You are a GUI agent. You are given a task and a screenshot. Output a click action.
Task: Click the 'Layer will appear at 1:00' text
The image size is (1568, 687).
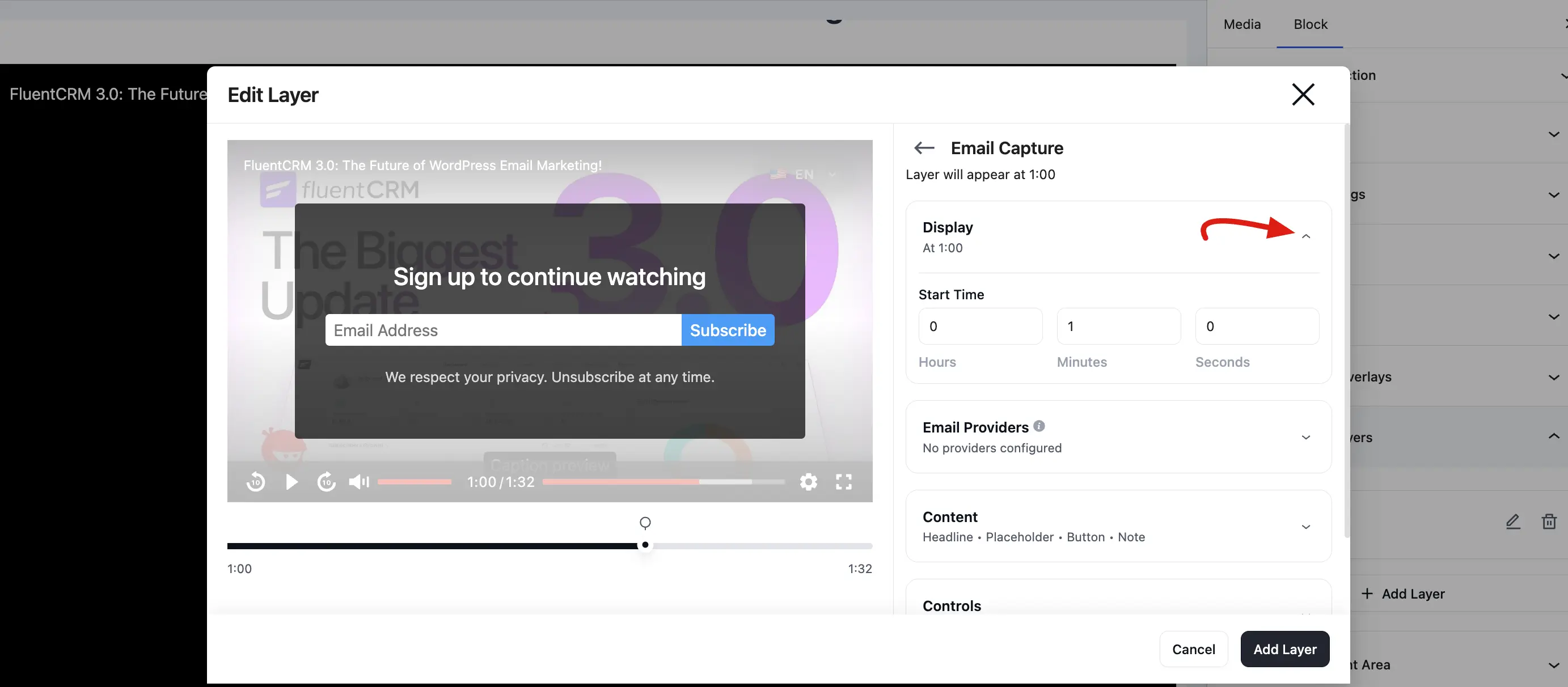[980, 175]
